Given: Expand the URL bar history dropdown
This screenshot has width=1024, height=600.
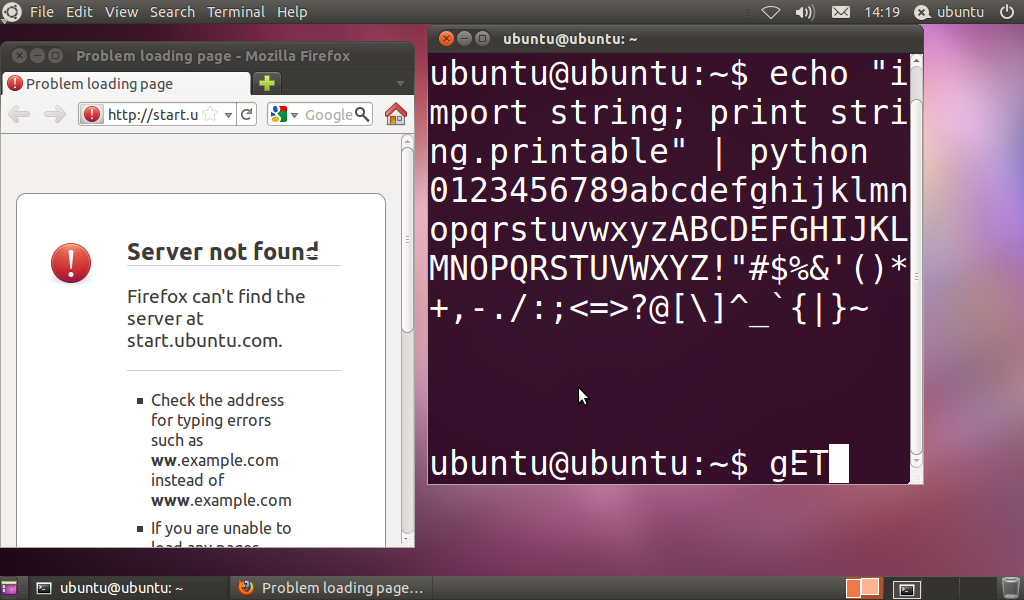Looking at the screenshot, I should pyautogui.click(x=229, y=115).
